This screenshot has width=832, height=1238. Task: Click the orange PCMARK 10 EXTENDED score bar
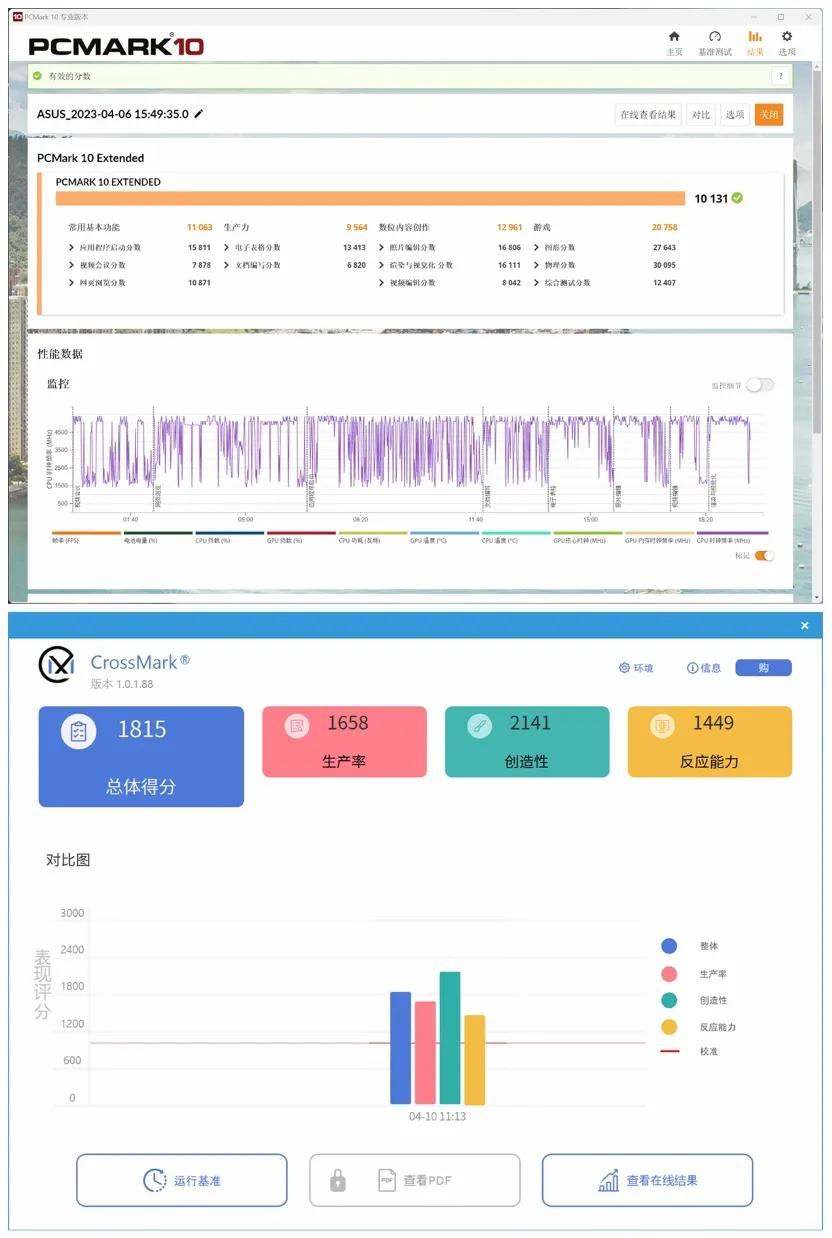[x=371, y=198]
